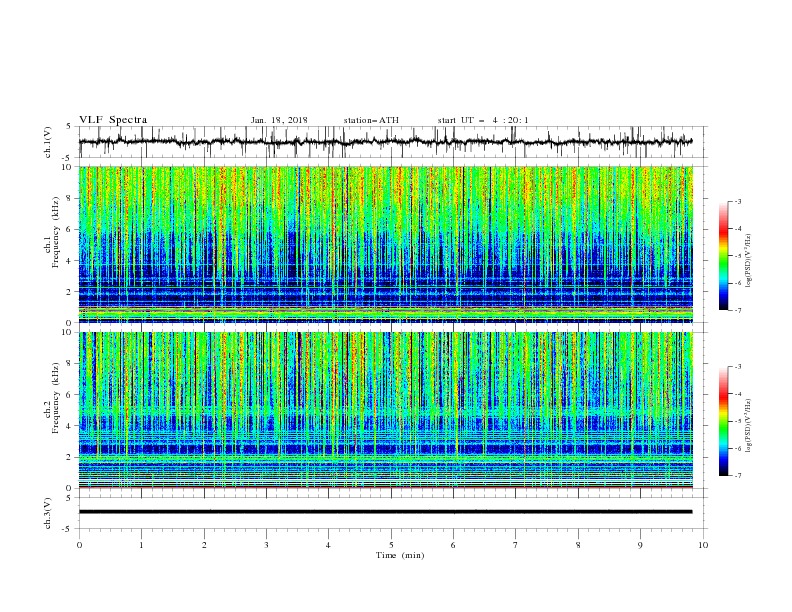792x612 pixels.
Task: Select the "start UT = 4 :20: 1" text
Action: [483, 120]
